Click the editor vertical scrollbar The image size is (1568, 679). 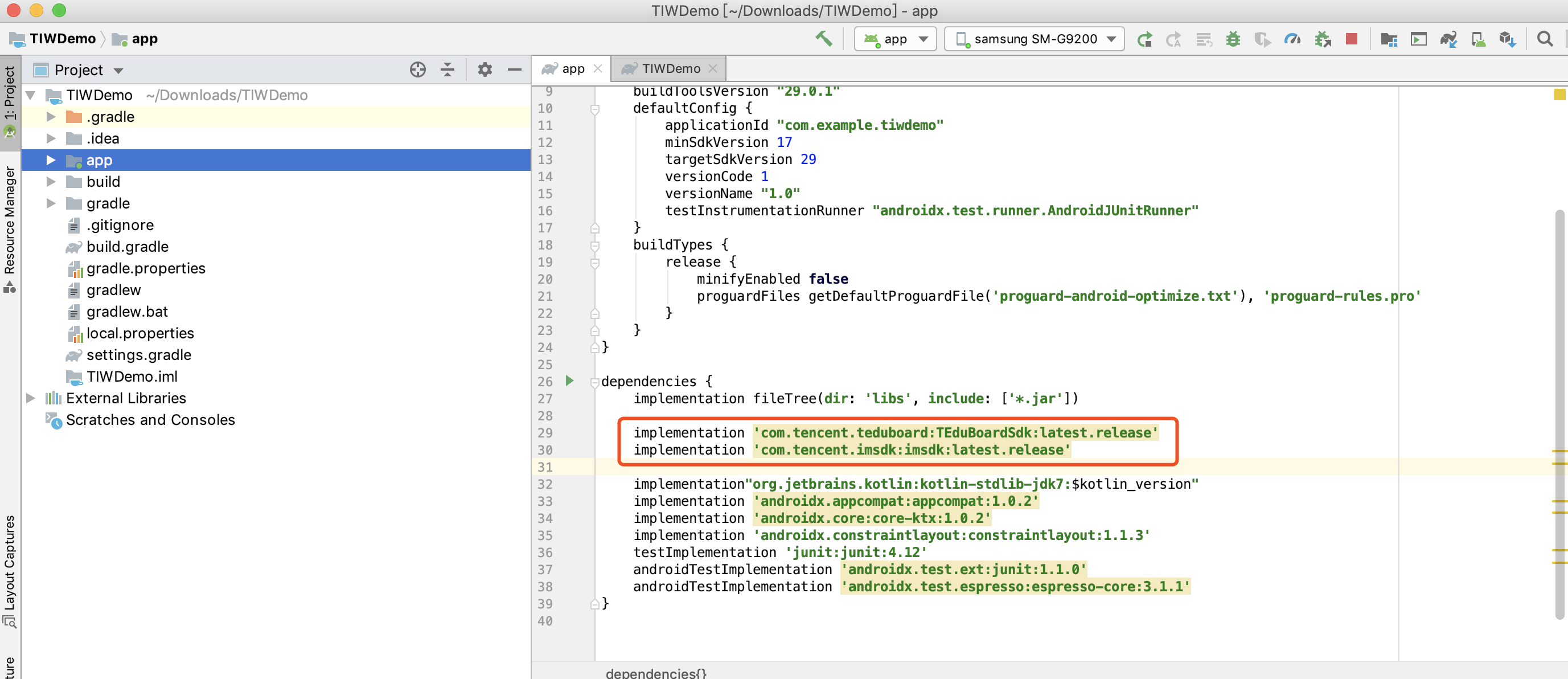click(x=1559, y=414)
